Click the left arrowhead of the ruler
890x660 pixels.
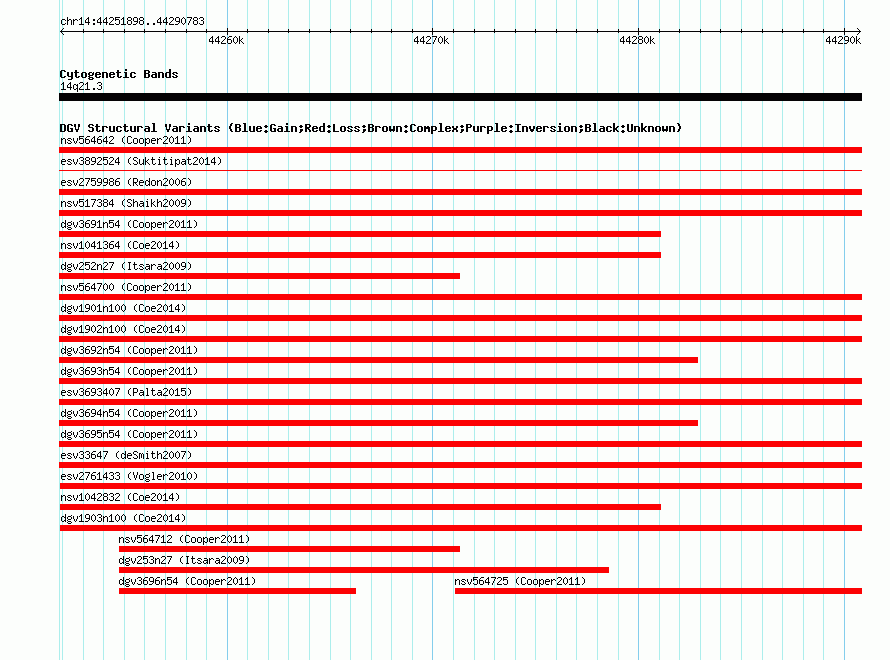(62, 32)
